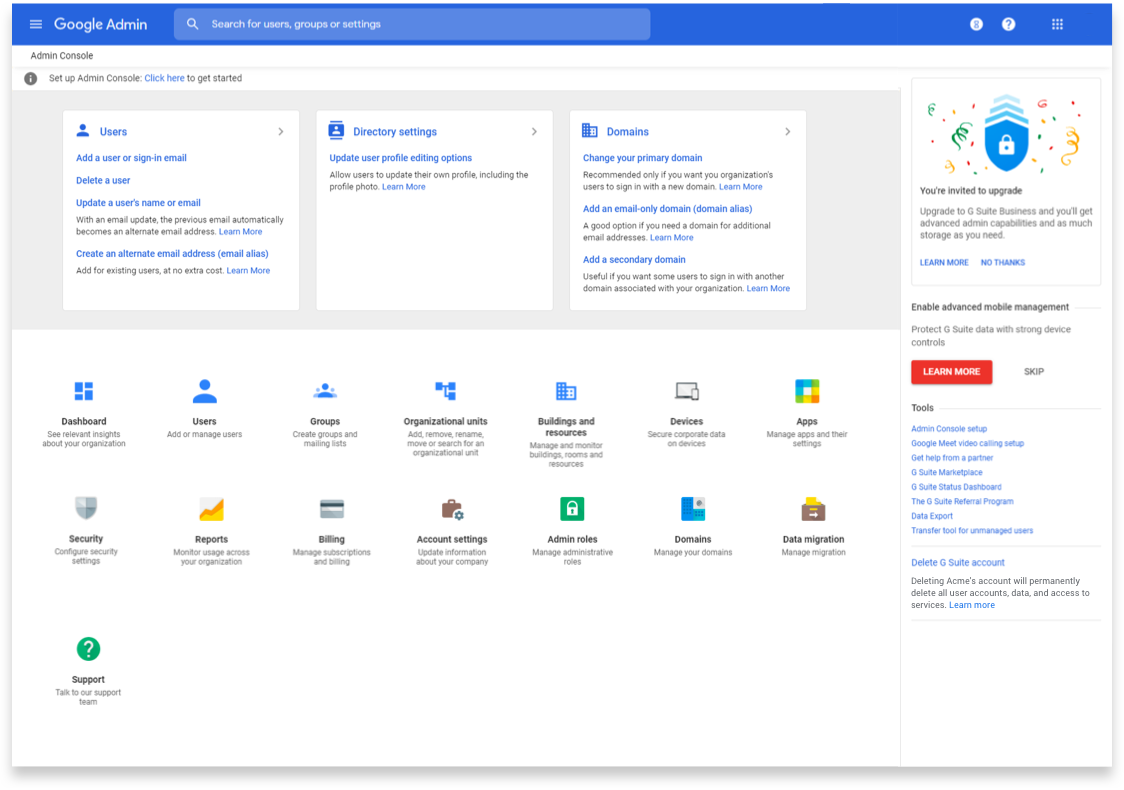Click the Organizational units icon
The image size is (1124, 790).
(445, 391)
